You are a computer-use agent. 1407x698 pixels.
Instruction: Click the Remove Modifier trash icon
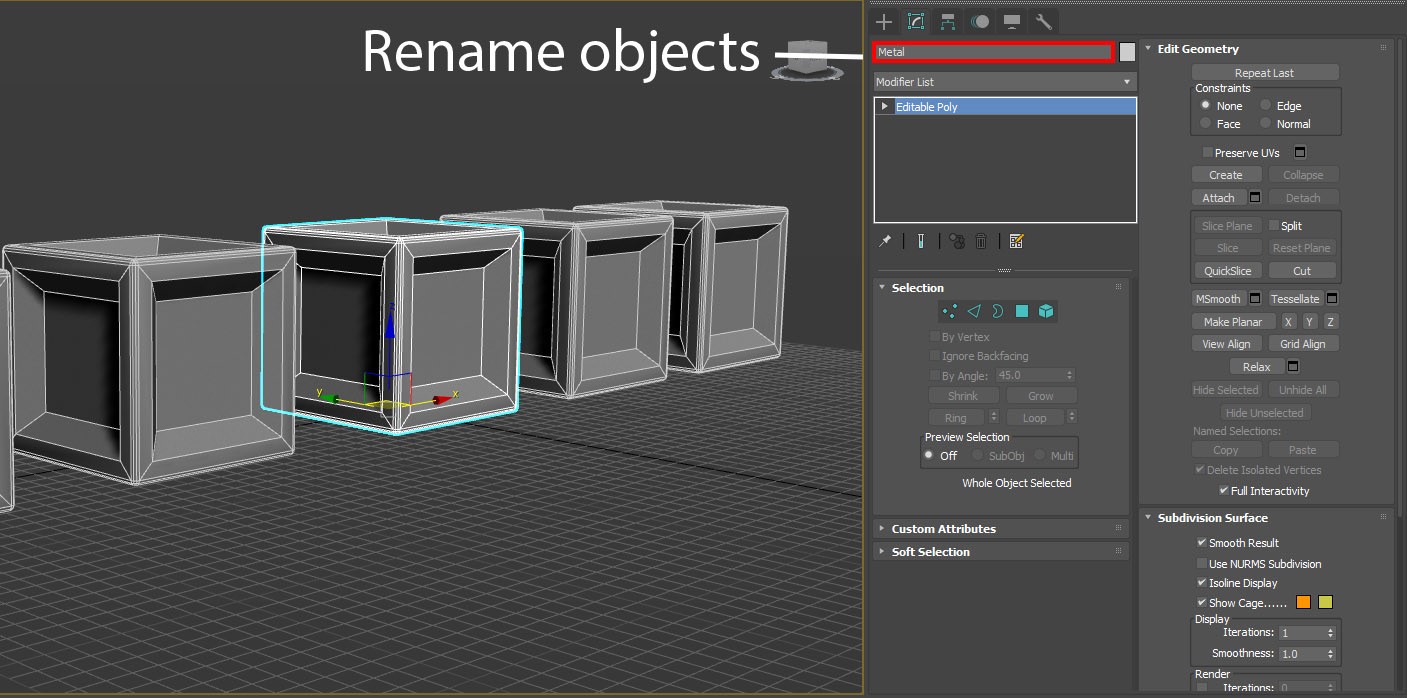click(981, 241)
